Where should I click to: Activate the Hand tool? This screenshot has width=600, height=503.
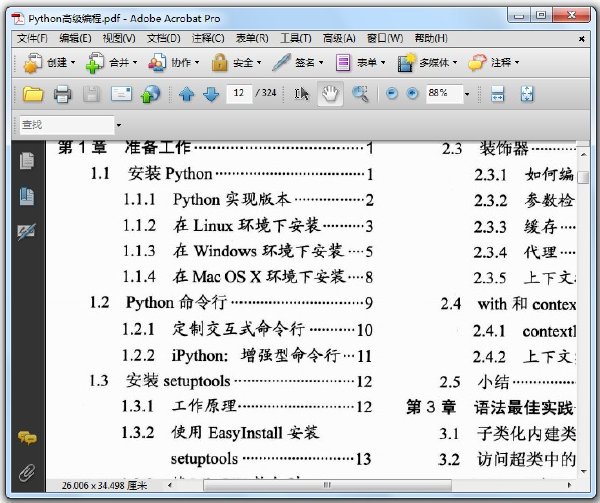point(330,94)
